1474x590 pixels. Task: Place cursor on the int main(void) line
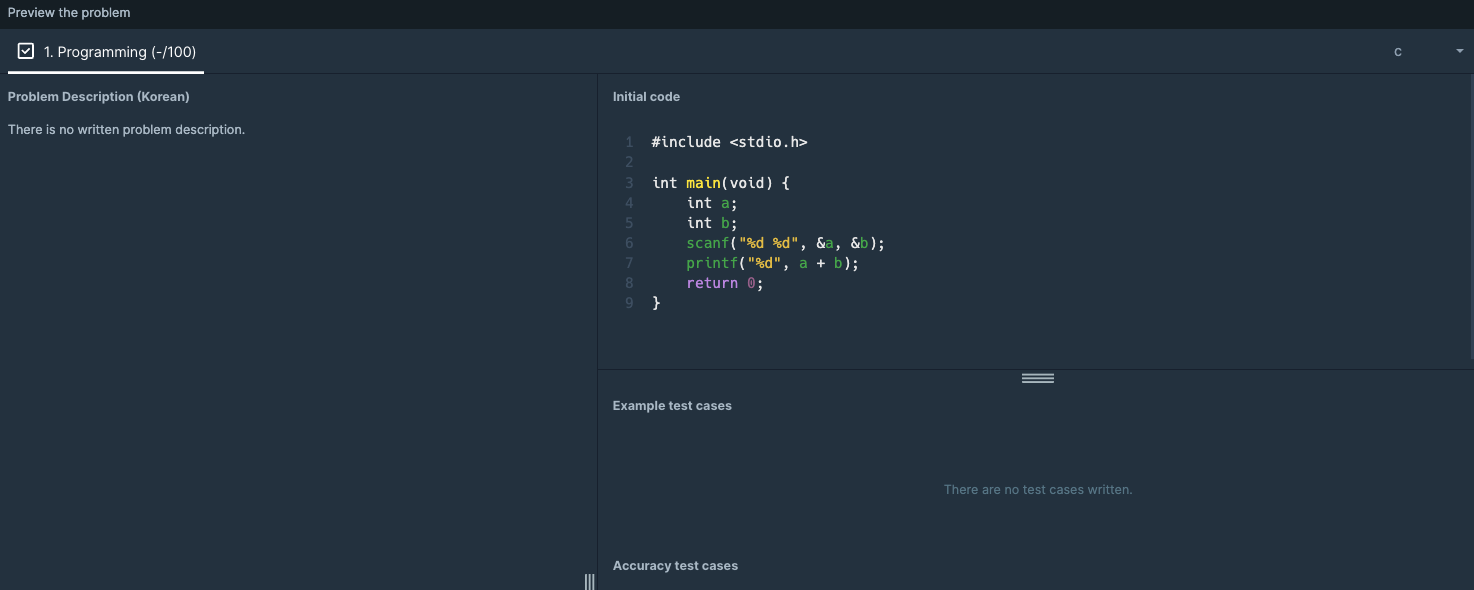click(x=721, y=183)
